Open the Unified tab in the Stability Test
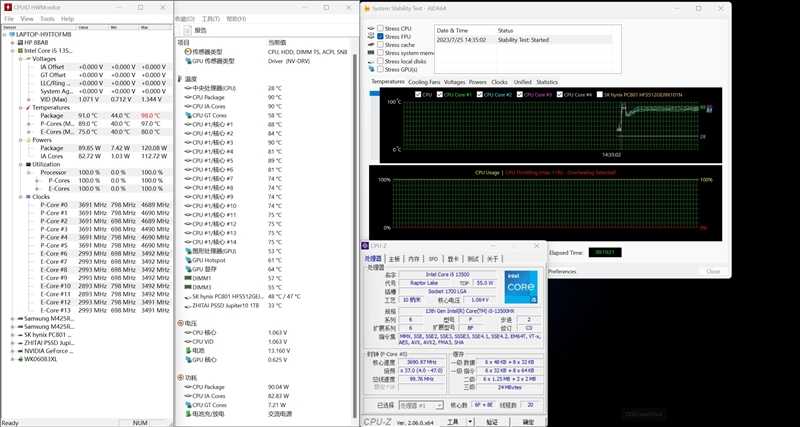The height and width of the screenshot is (427, 800). [522, 82]
